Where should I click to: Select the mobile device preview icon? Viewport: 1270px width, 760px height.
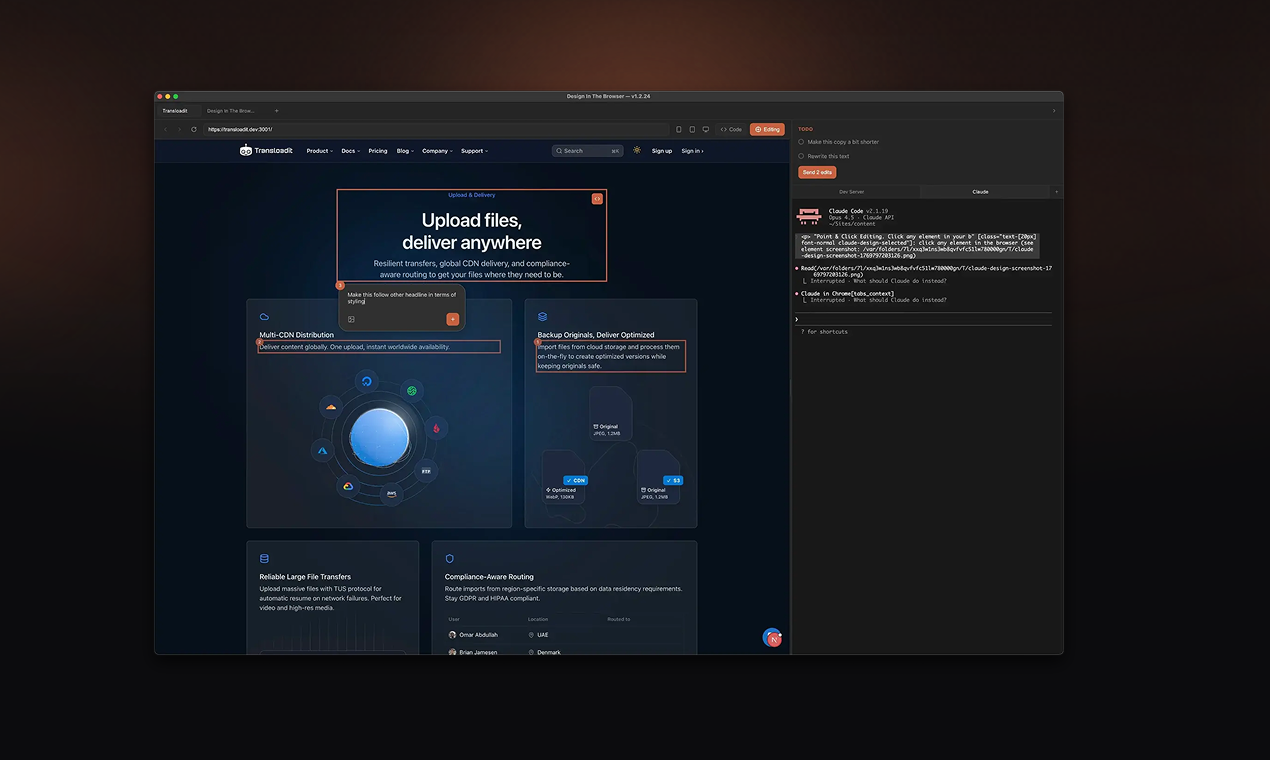coord(678,129)
